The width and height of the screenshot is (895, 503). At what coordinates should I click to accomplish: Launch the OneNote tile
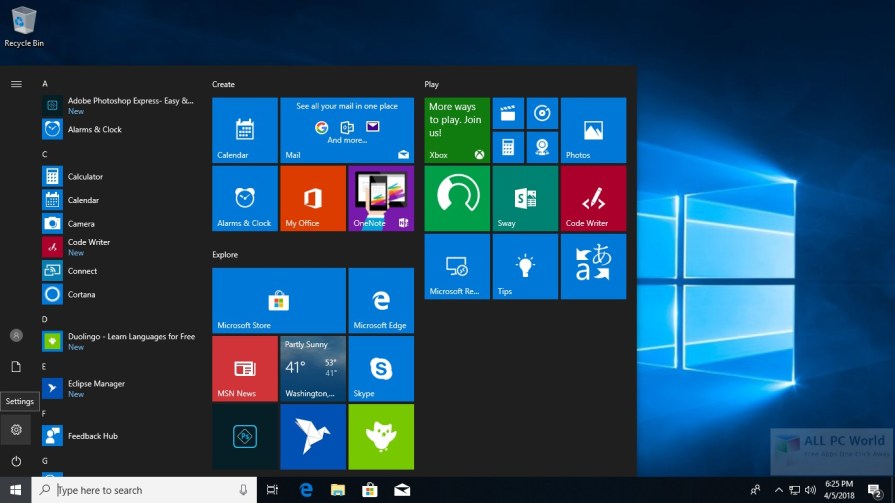tap(381, 199)
